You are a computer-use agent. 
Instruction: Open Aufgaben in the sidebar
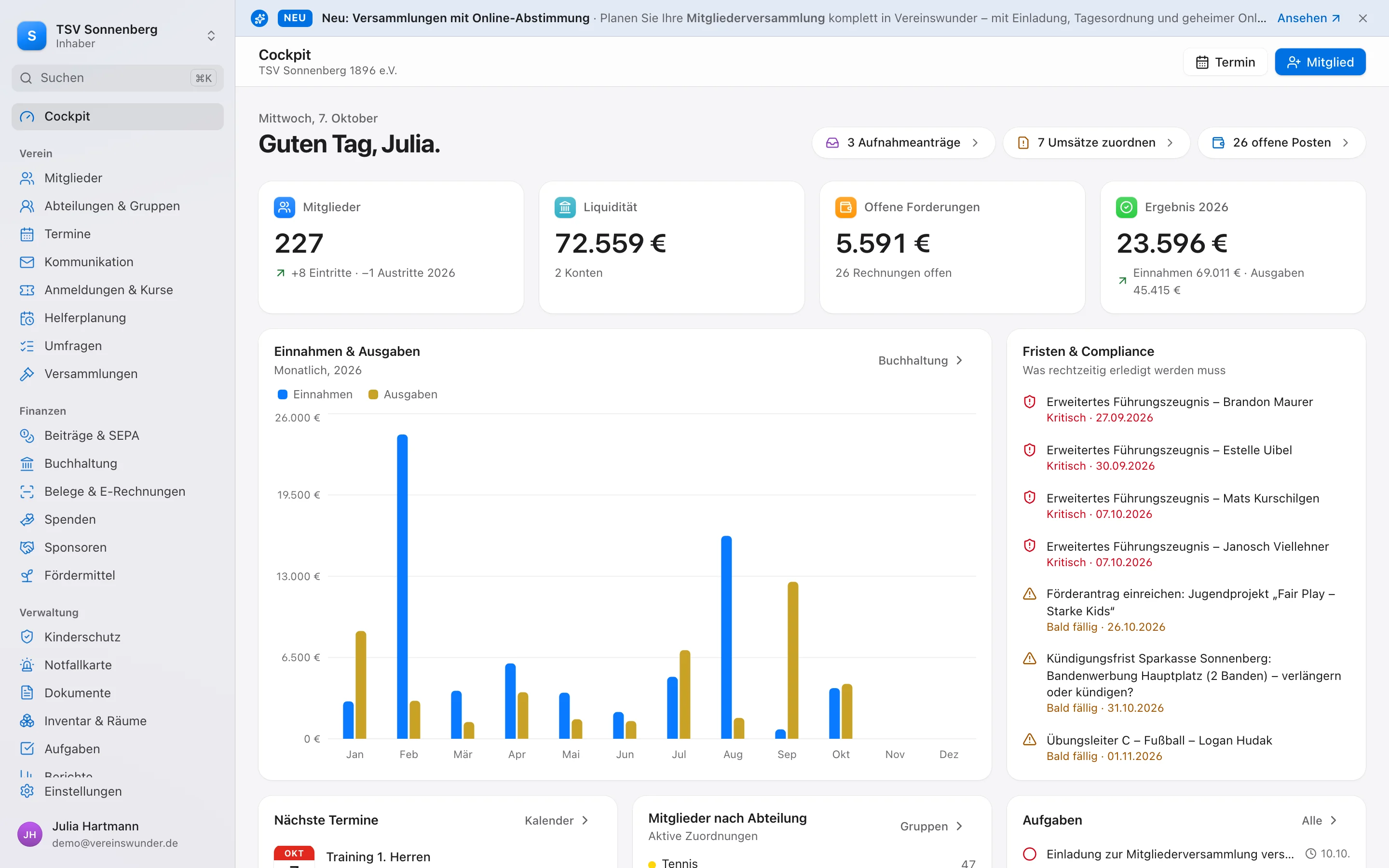pyautogui.click(x=117, y=749)
